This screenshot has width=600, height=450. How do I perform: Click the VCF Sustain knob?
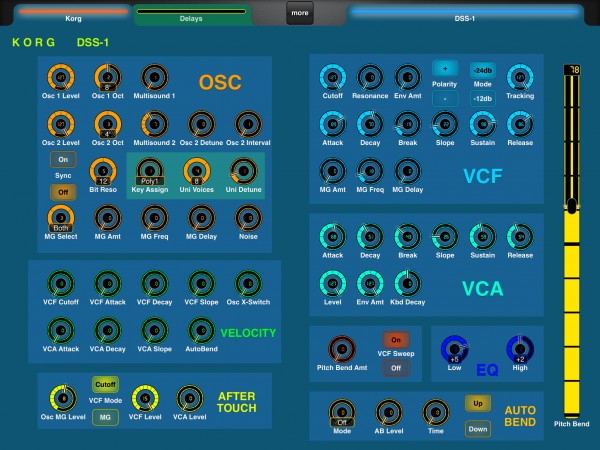coord(483,124)
